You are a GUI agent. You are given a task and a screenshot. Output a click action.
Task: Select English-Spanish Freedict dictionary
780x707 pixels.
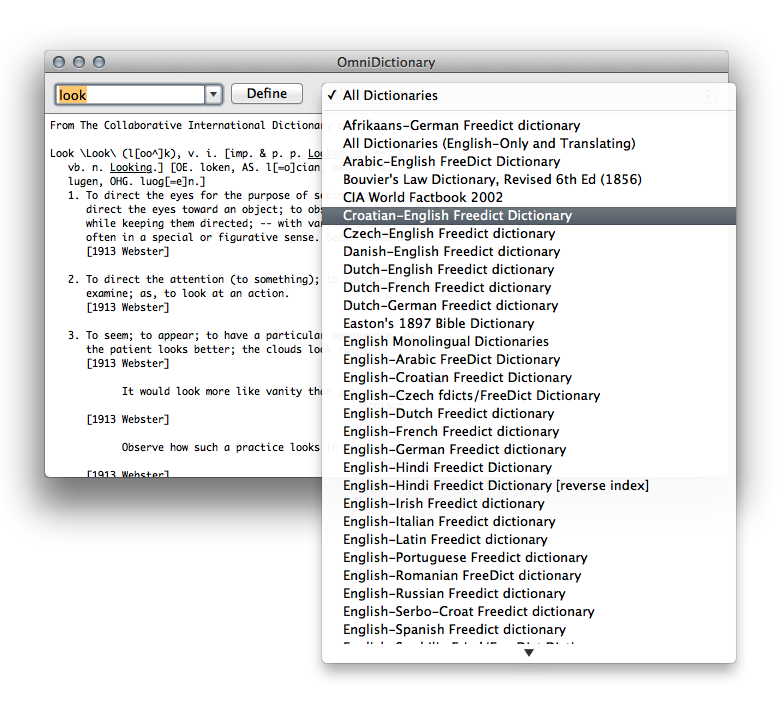[454, 630]
